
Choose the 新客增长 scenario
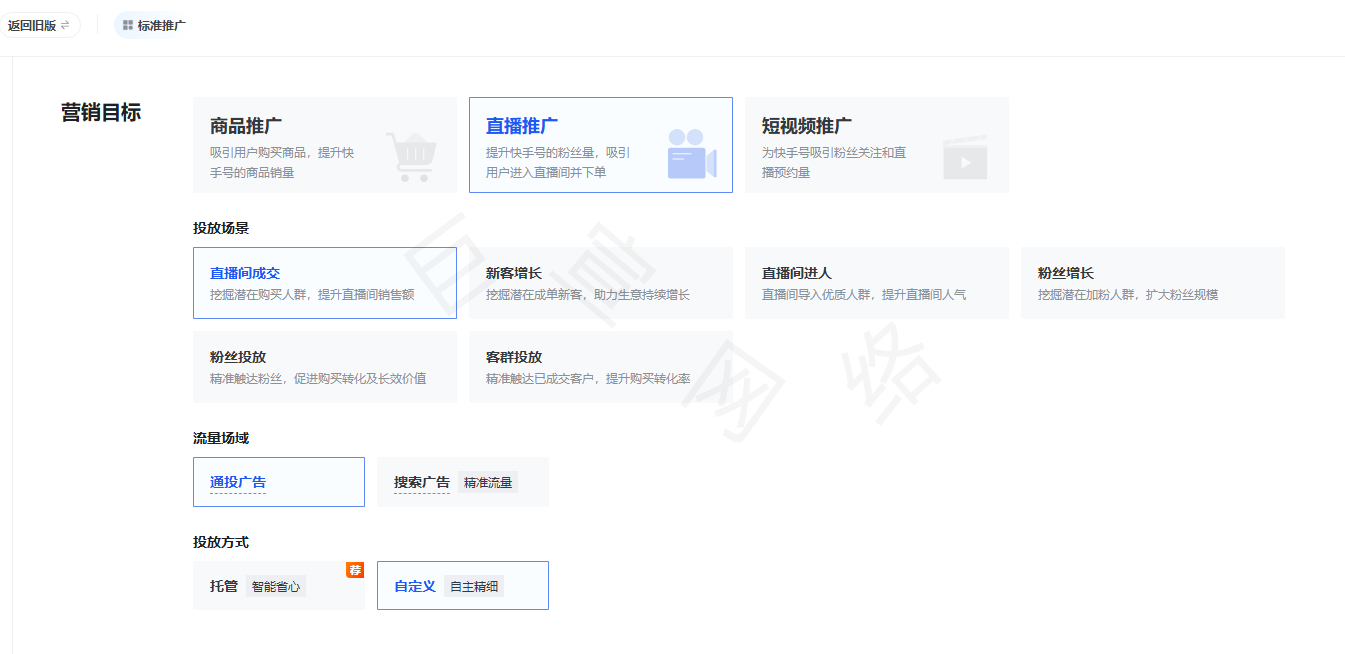coord(600,282)
